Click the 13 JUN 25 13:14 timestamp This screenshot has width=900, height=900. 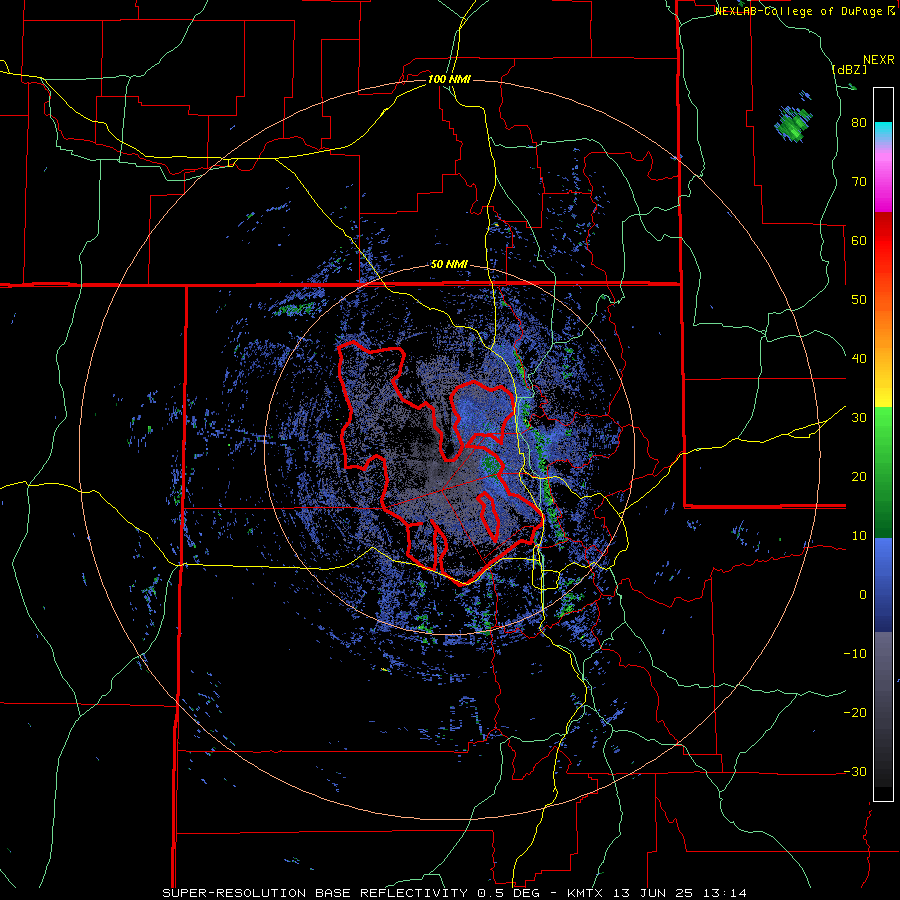680,893
